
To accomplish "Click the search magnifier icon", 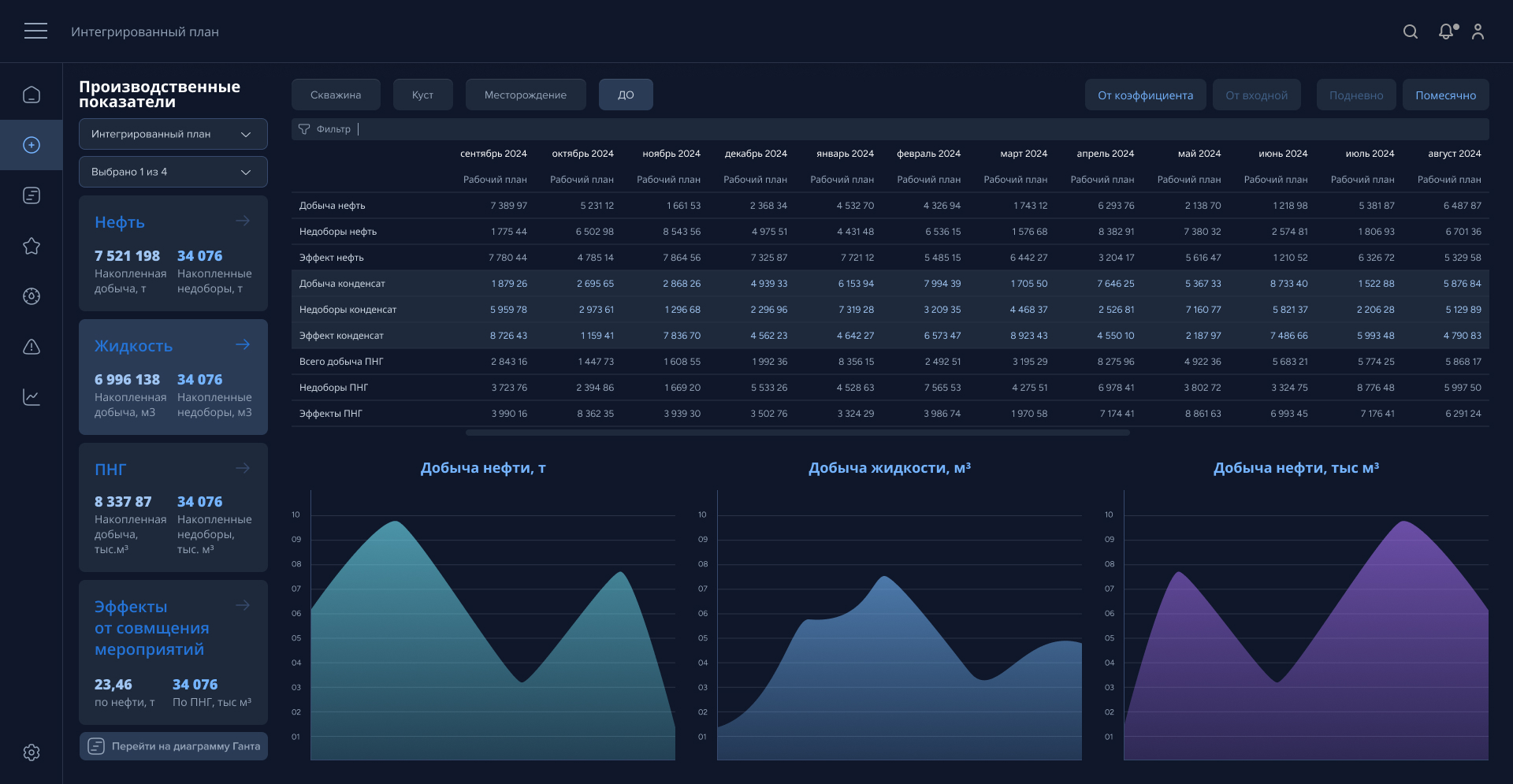I will [1411, 32].
